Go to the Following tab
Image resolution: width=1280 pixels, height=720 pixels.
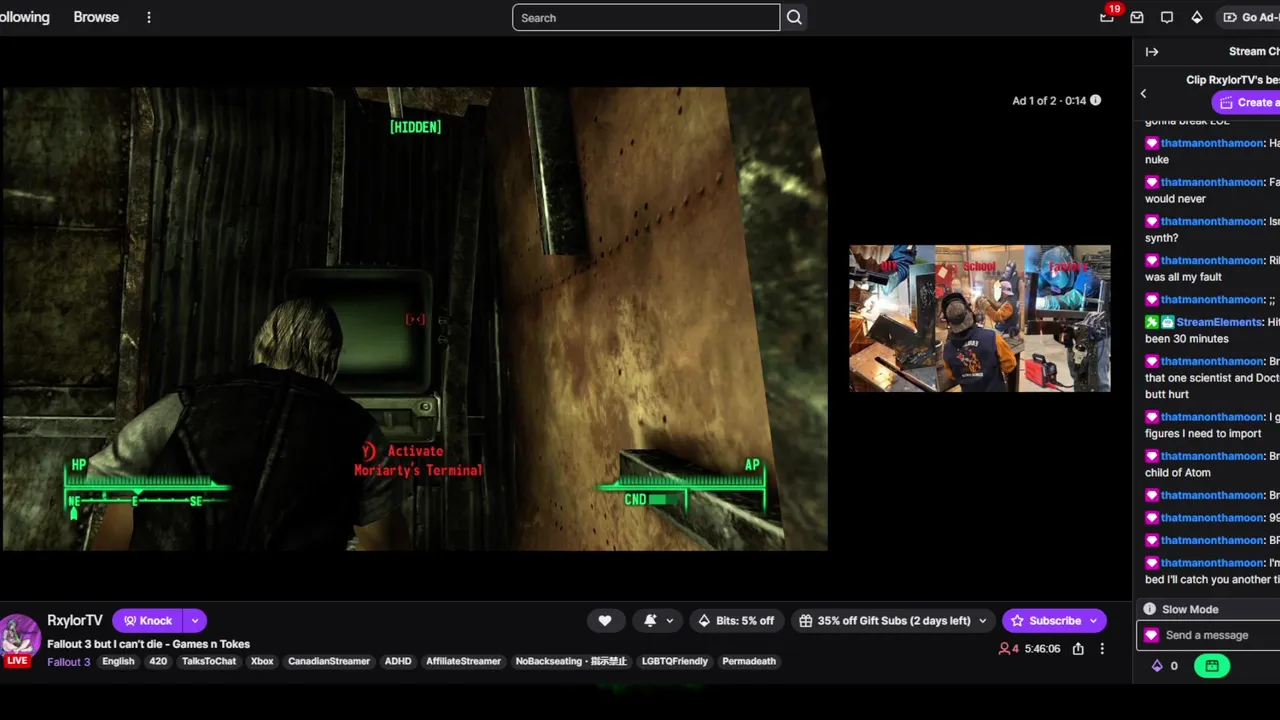point(24,17)
